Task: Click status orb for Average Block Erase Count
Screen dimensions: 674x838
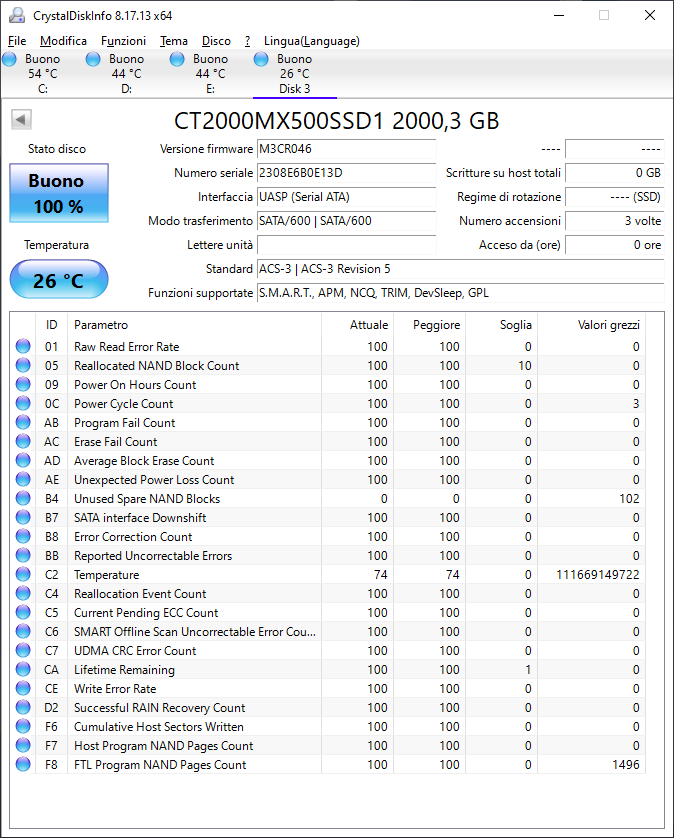Action: (x=23, y=460)
